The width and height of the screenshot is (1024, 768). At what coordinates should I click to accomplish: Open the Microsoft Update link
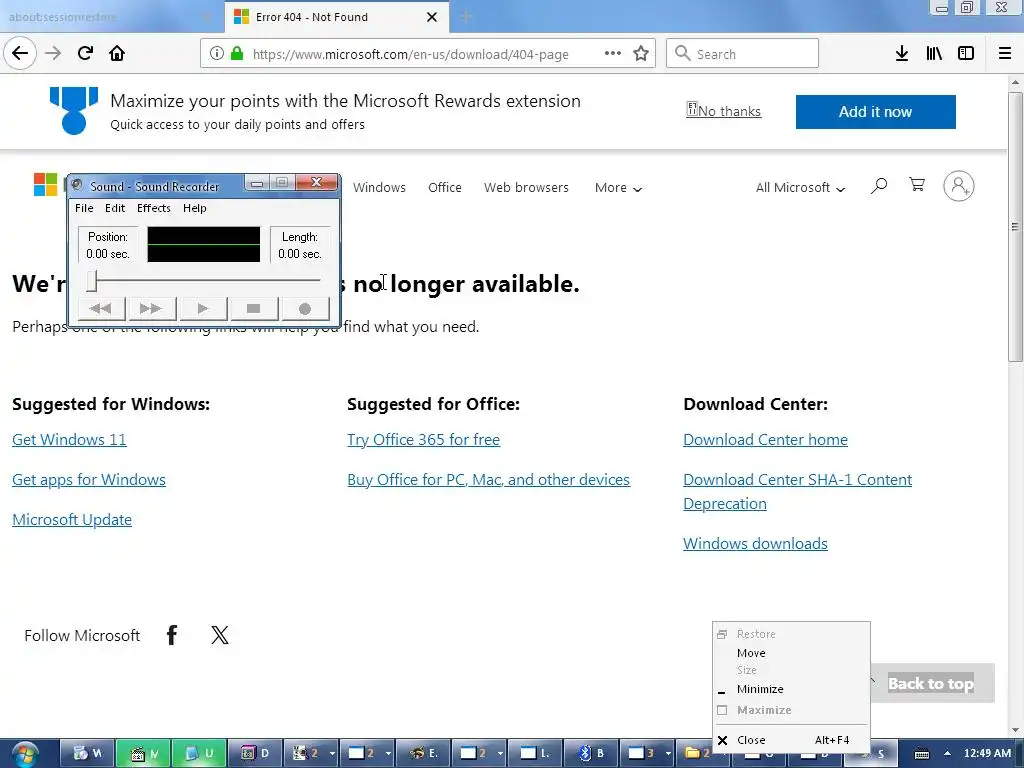tap(72, 519)
